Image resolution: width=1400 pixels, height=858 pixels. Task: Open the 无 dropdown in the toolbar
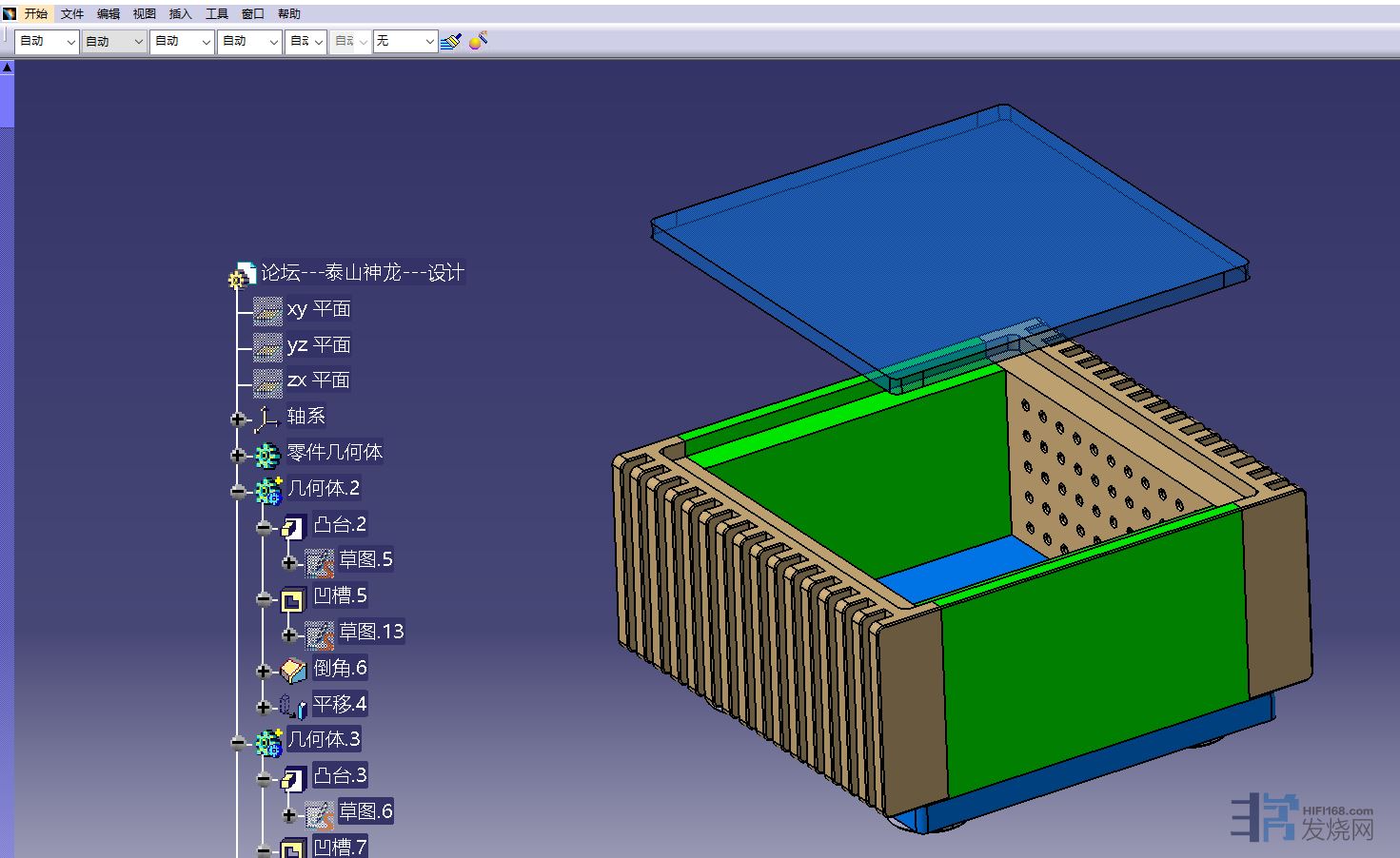[x=428, y=42]
